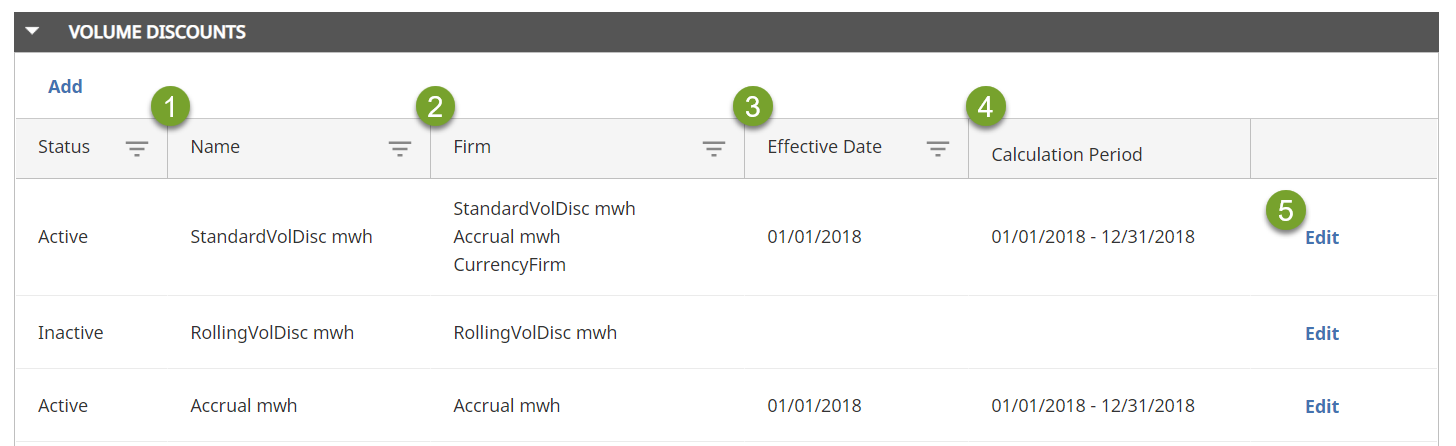Edit the StandardVolDisc mwh row
This screenshot has height=446, width=1456.
point(1321,238)
